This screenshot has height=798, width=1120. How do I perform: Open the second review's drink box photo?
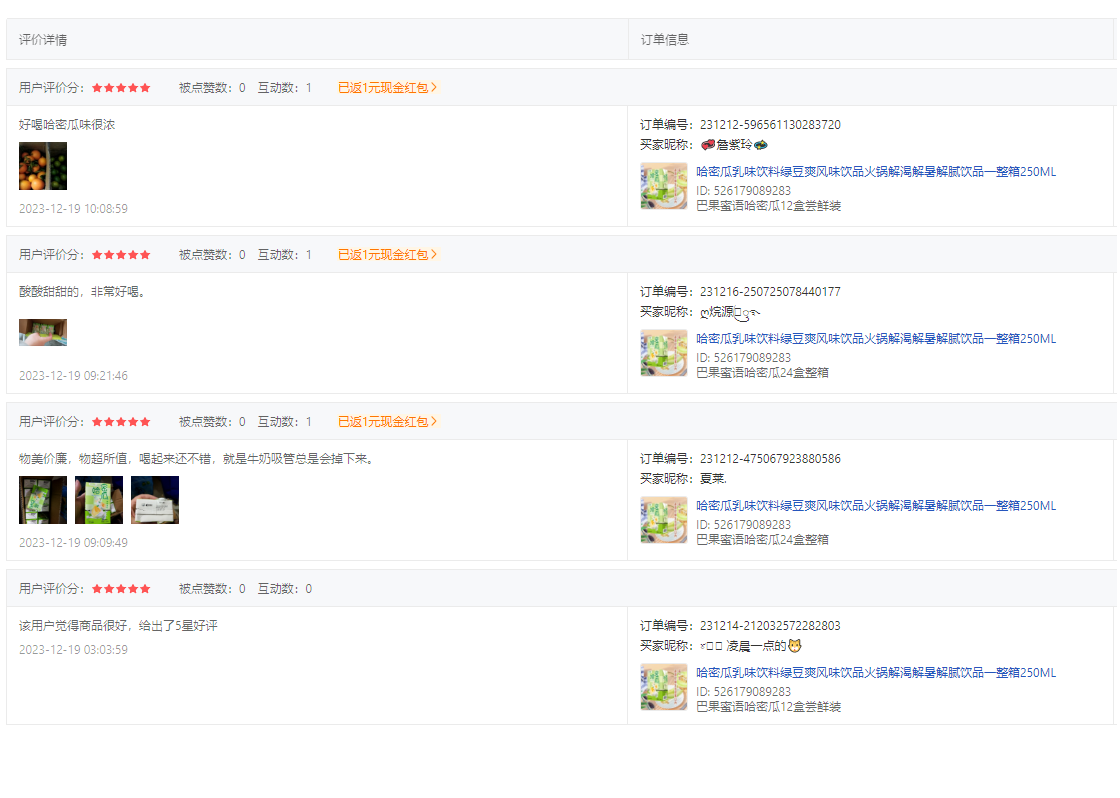coord(43,332)
